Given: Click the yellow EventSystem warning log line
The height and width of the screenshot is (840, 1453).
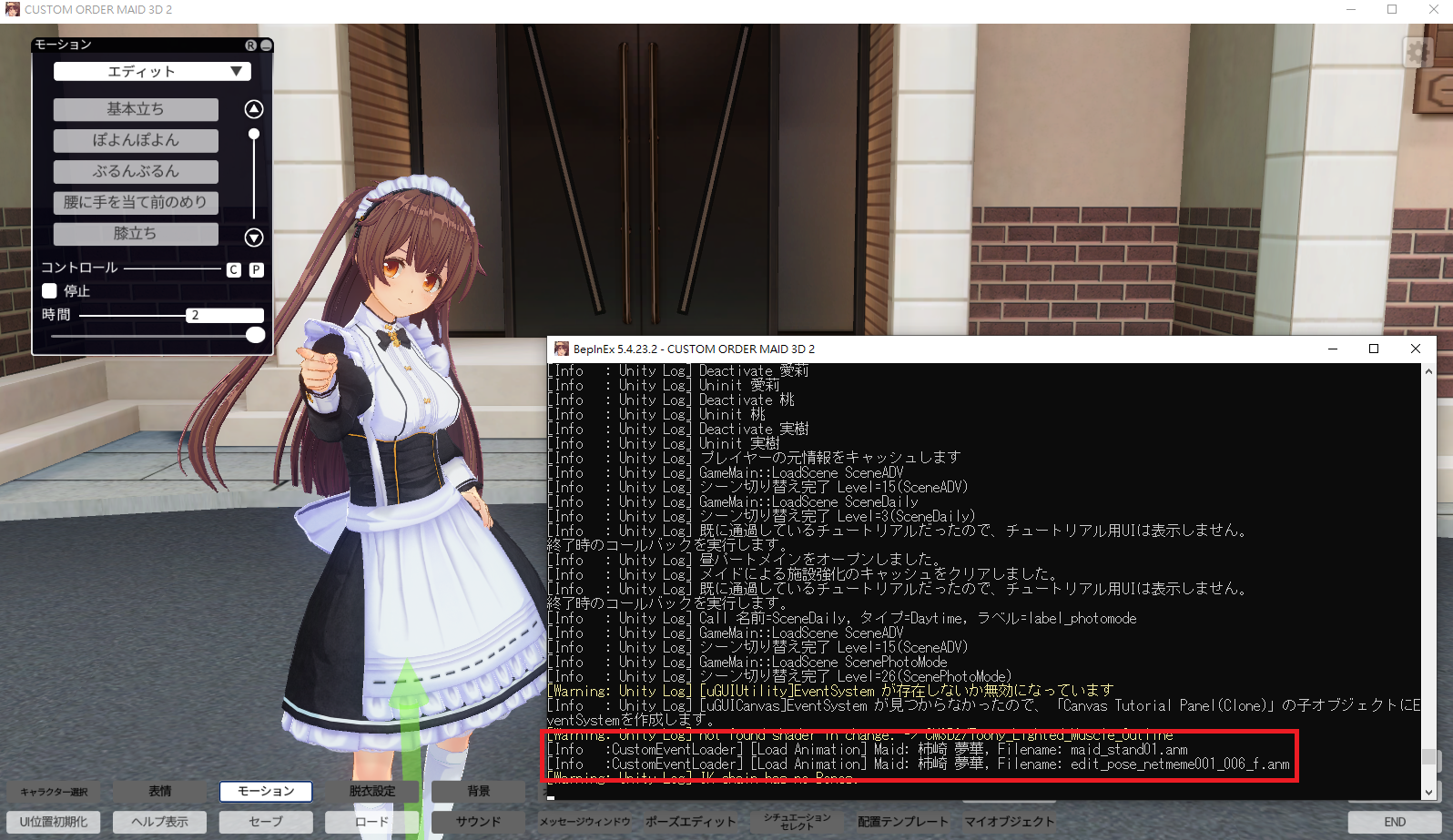Looking at the screenshot, I should (830, 692).
